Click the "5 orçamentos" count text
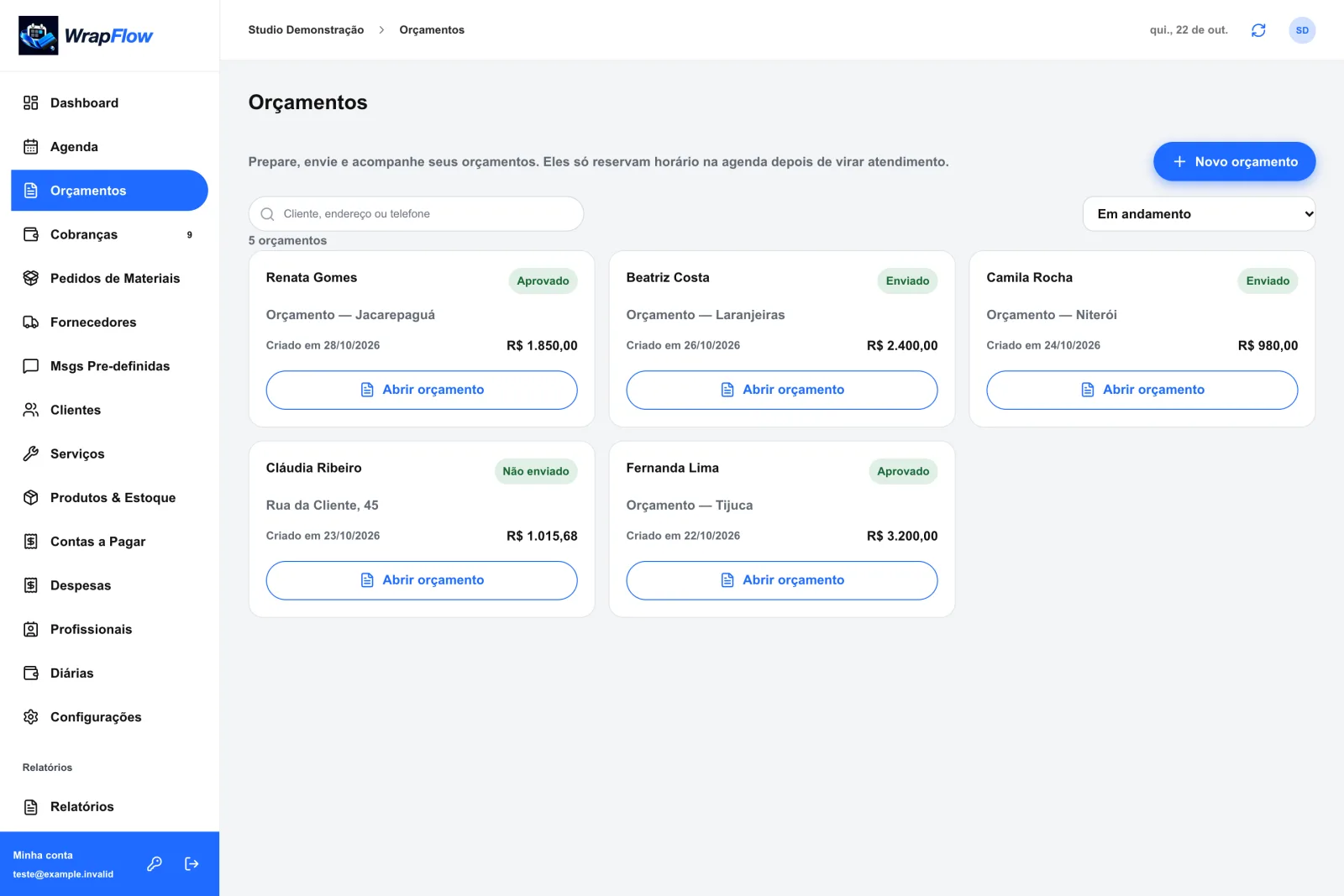Screen dimensions: 1344x896 point(287,240)
